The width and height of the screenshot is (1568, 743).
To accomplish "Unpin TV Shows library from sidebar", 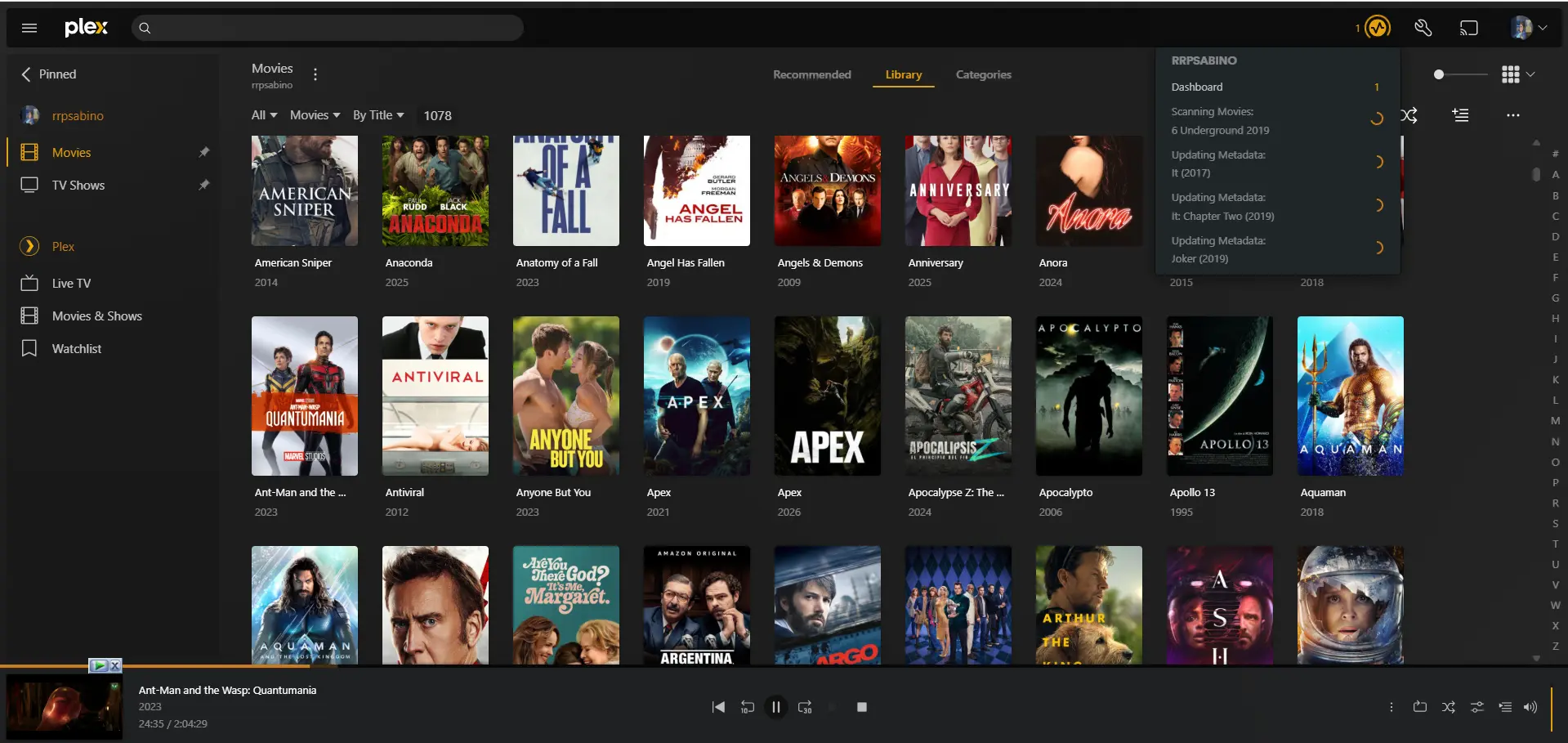I will (x=204, y=185).
